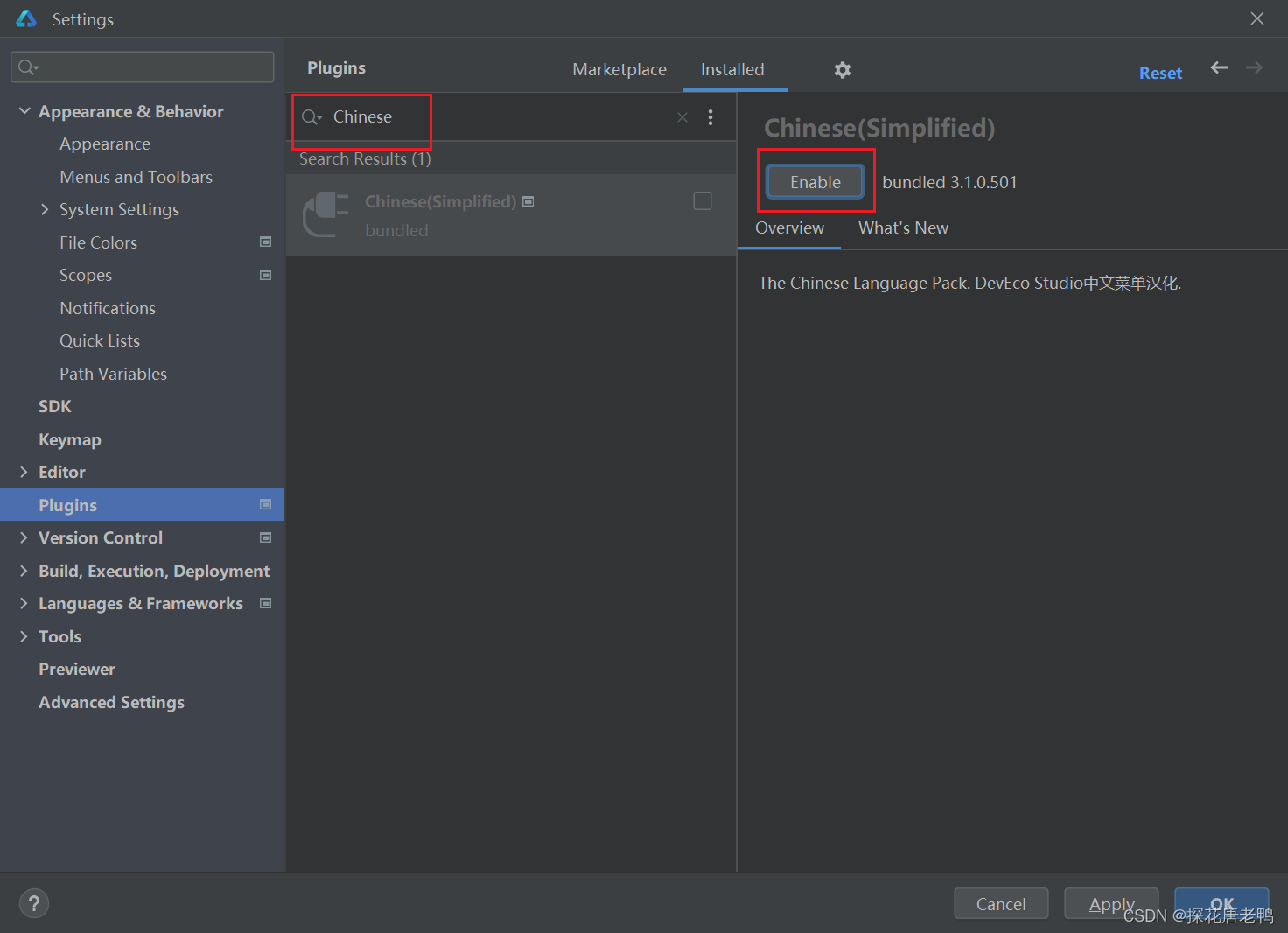Screen dimensions: 1288x933
Task: Click the OK button
Action: coord(1221,904)
